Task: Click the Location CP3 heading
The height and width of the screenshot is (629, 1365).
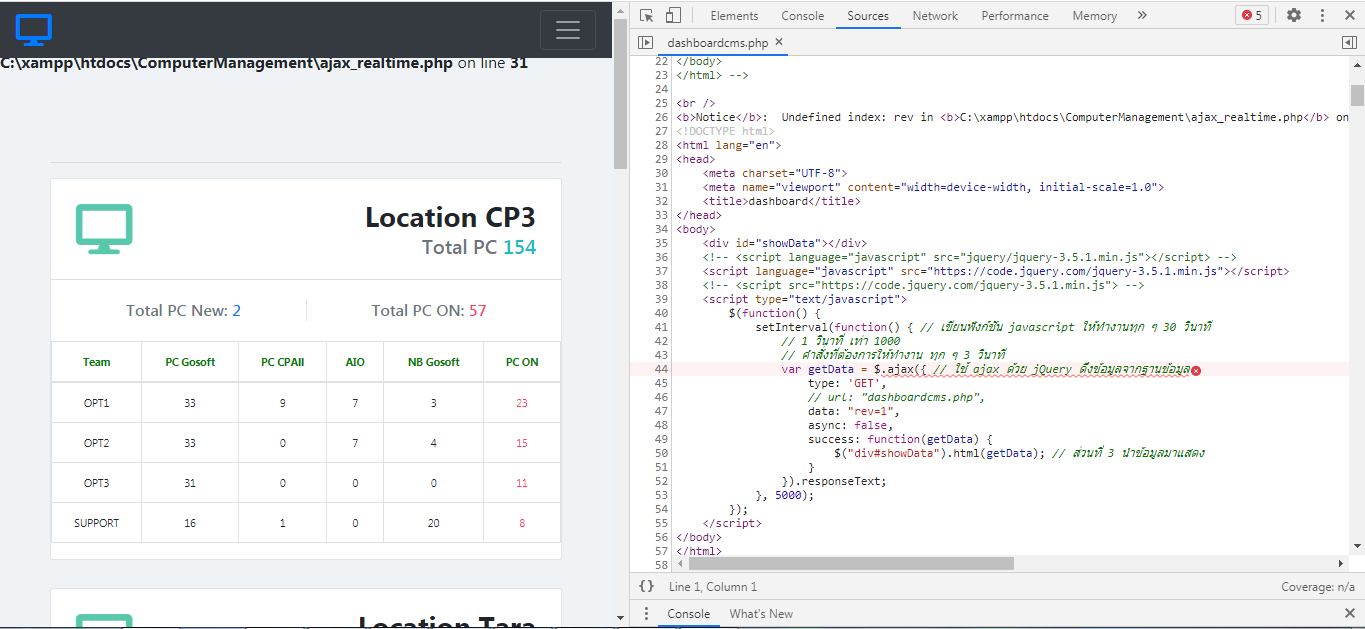Action: [450, 217]
